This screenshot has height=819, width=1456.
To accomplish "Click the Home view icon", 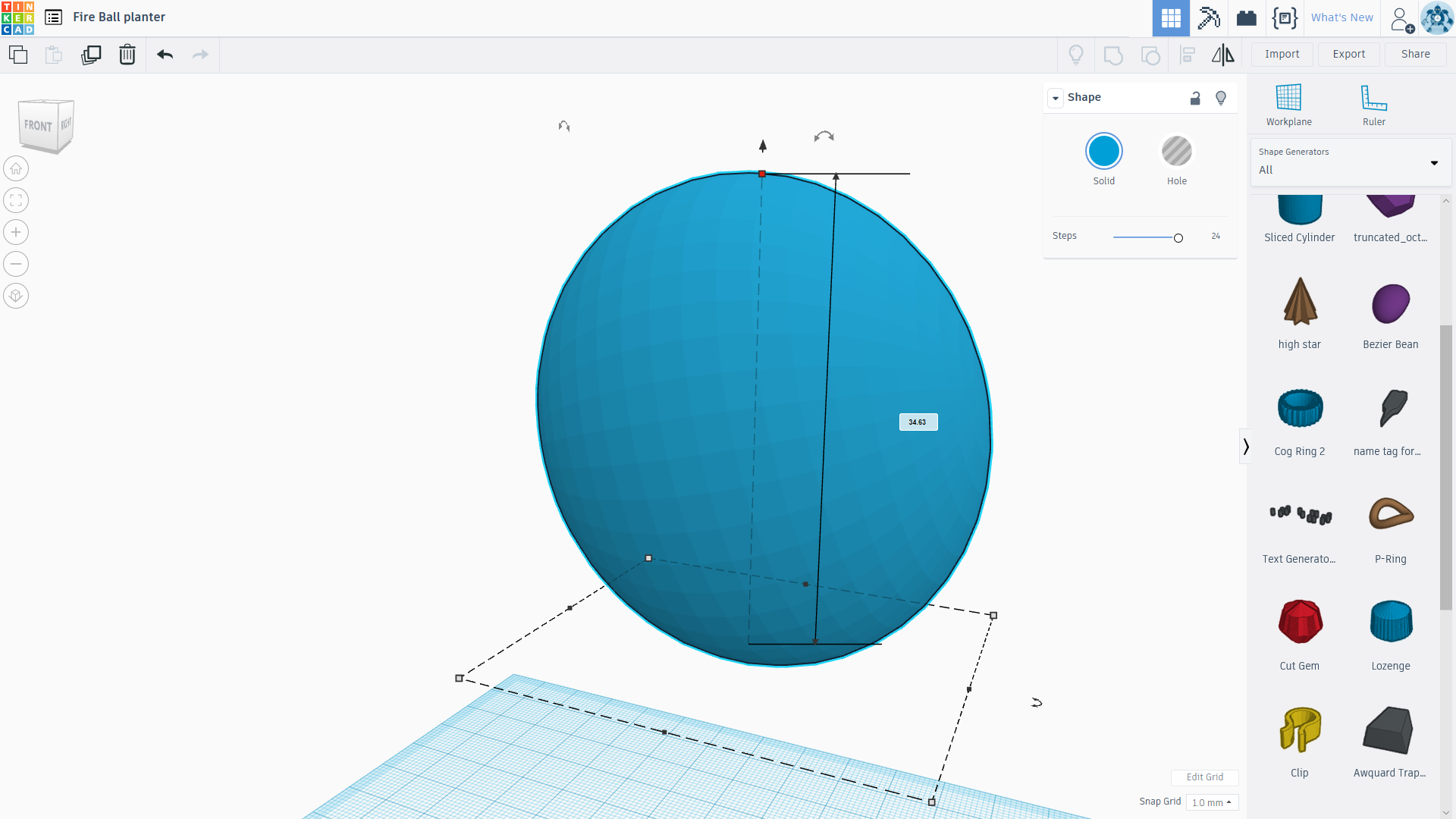I will [16, 168].
